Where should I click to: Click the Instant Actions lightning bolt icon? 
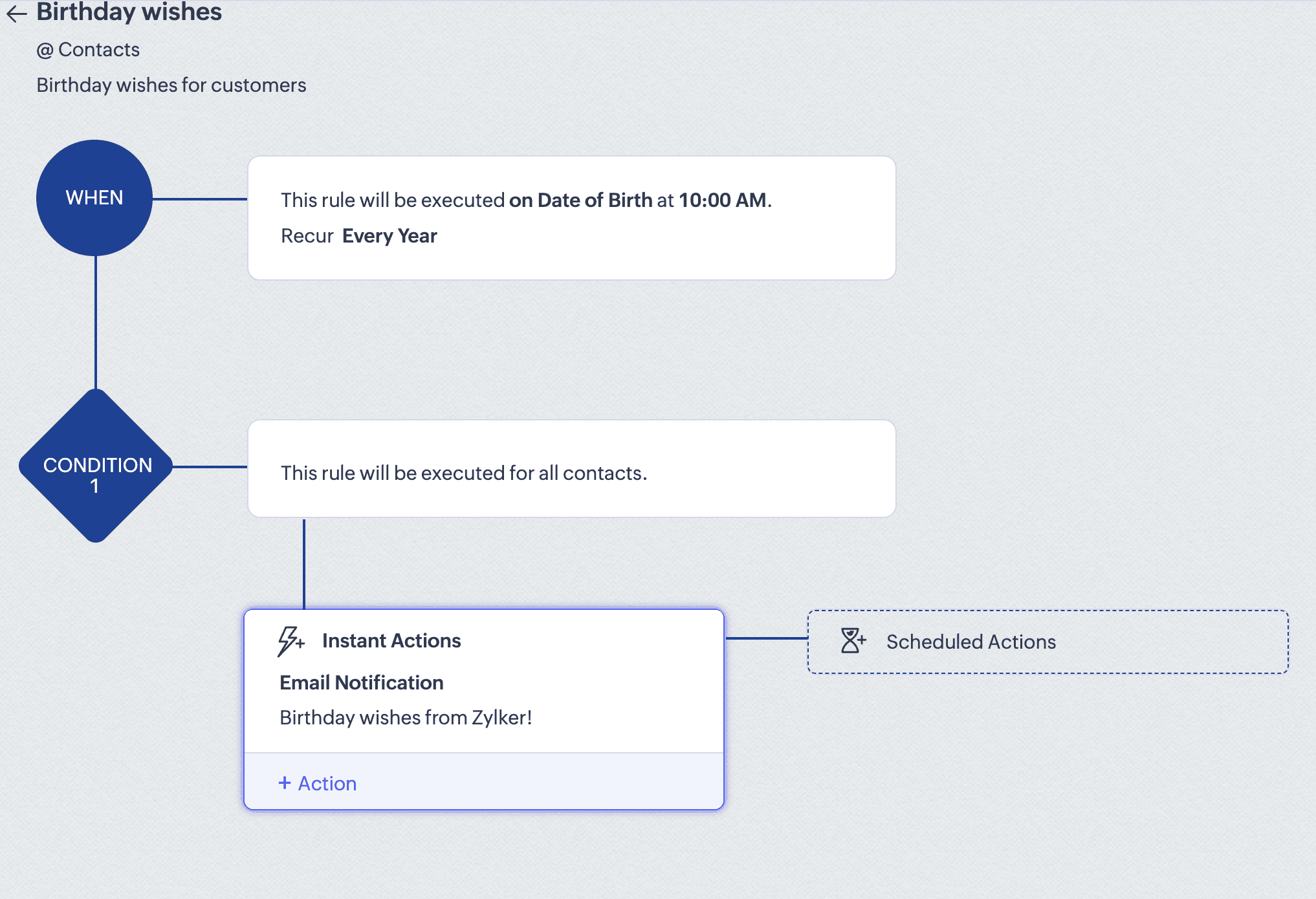(291, 641)
